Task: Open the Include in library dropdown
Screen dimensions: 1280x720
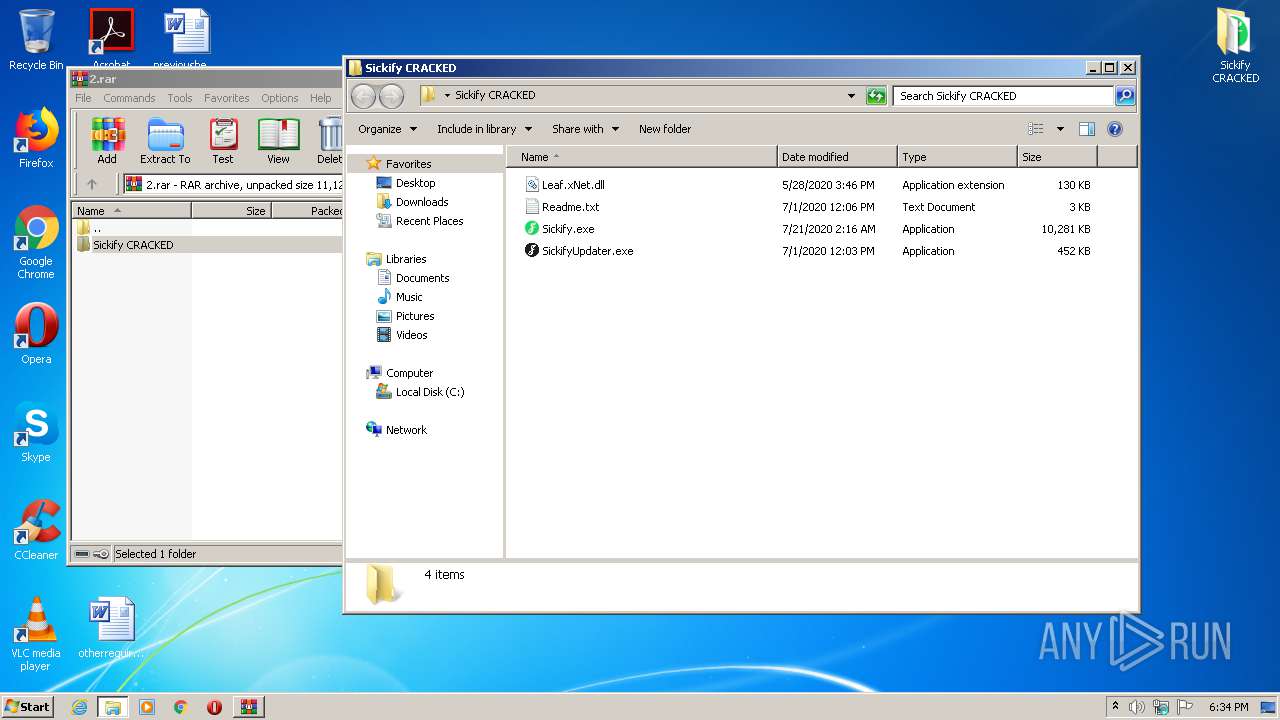Action: [x=484, y=129]
